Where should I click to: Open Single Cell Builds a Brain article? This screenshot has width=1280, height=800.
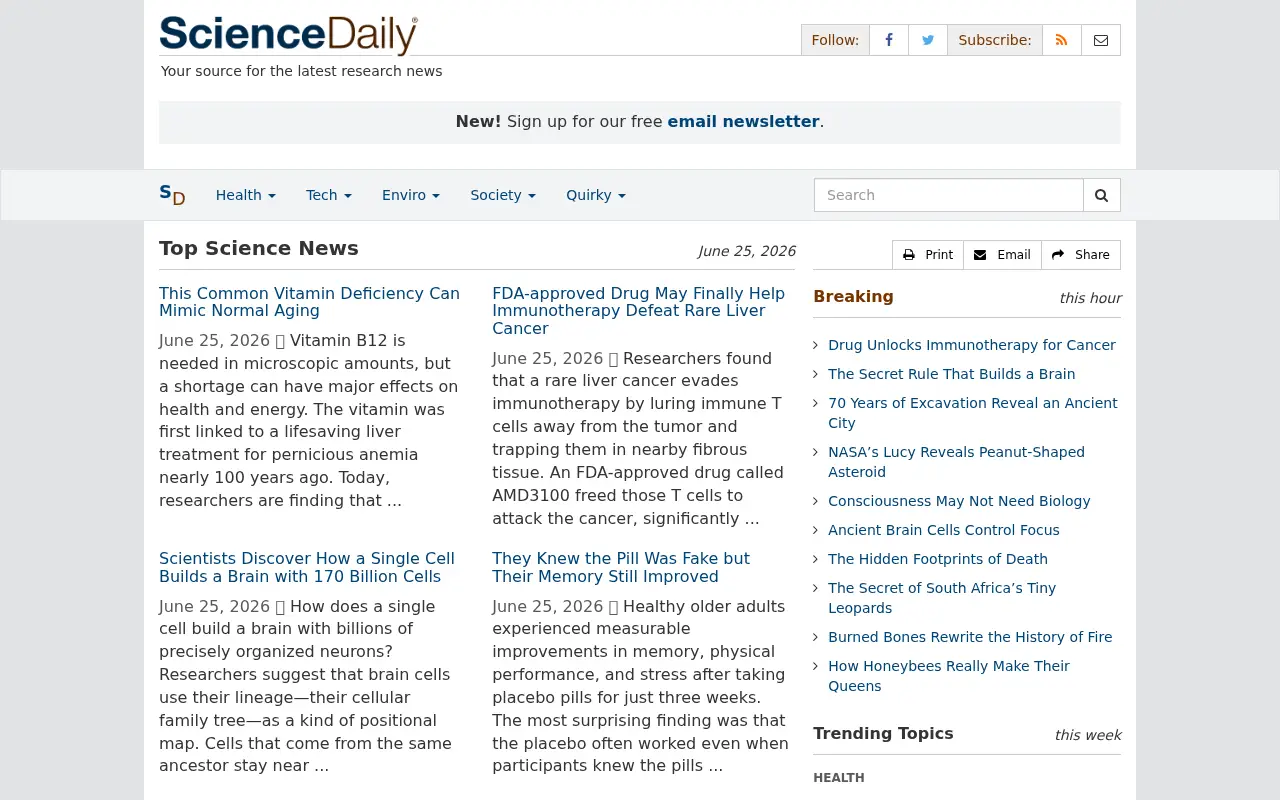point(307,567)
